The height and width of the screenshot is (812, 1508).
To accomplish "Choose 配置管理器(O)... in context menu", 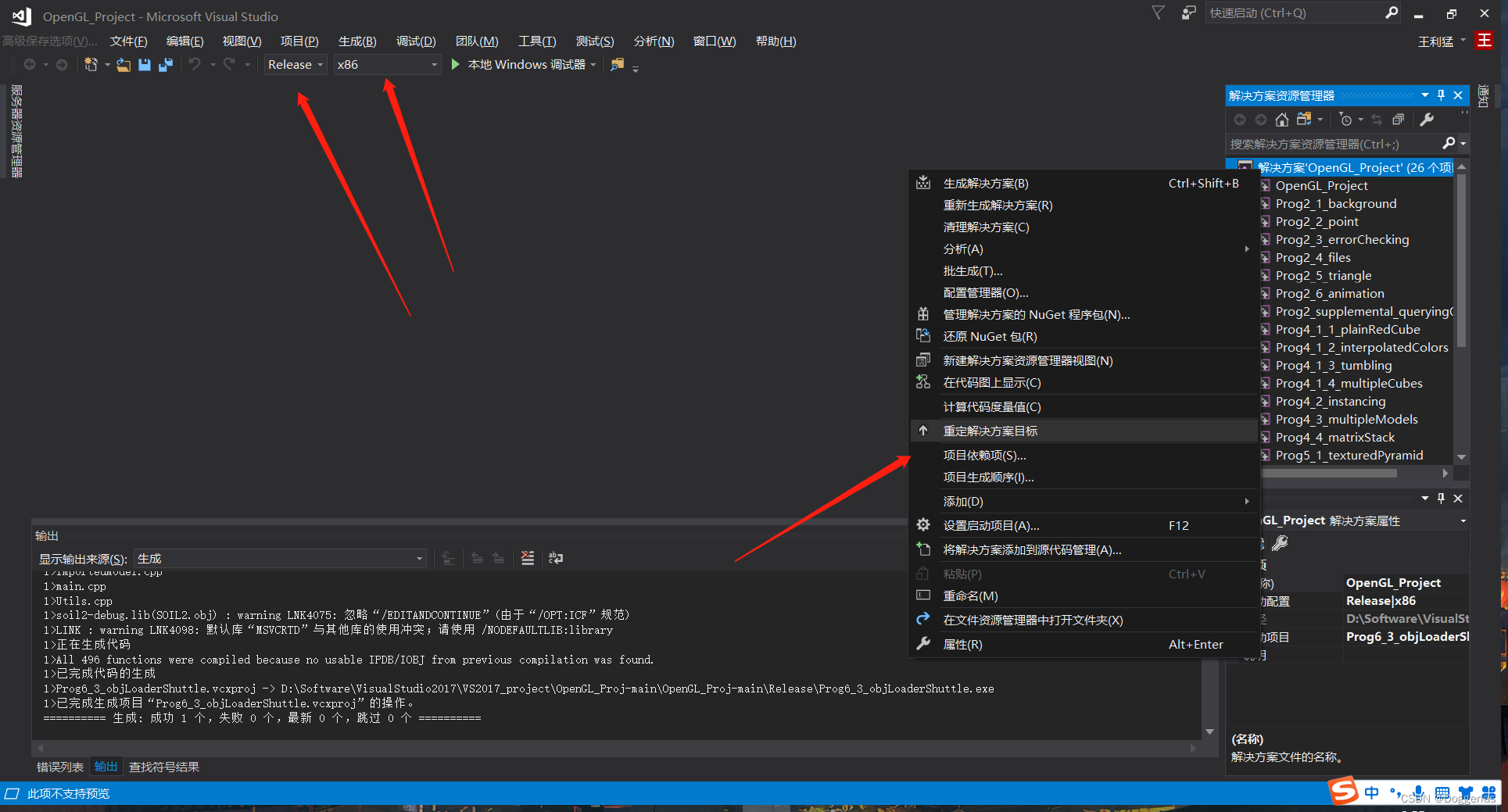I will (x=1083, y=292).
